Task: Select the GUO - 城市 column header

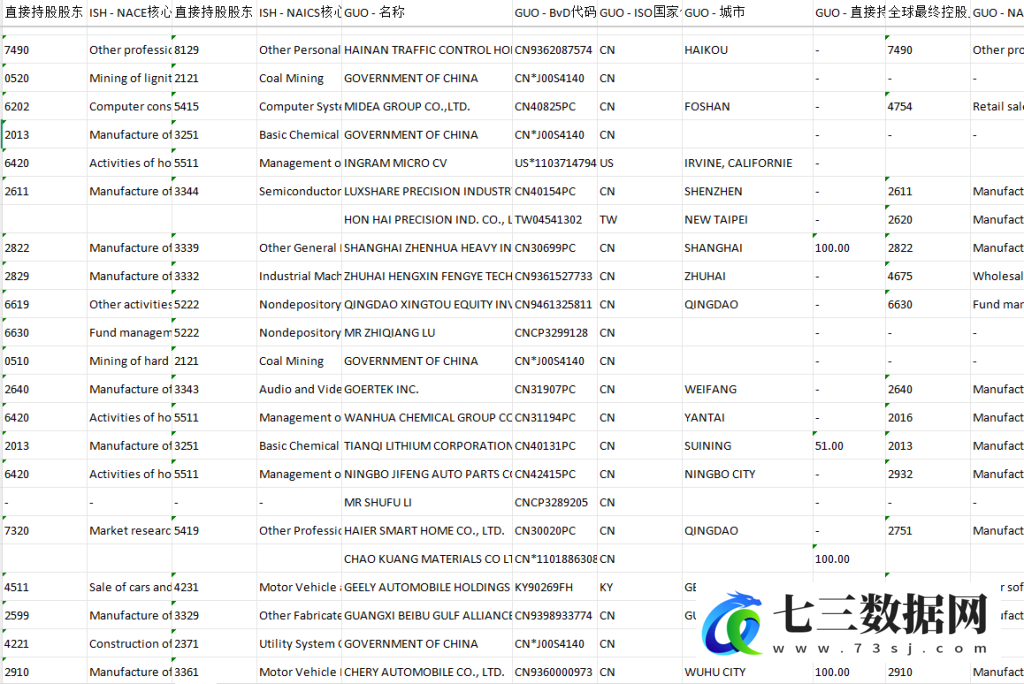Action: 748,12
